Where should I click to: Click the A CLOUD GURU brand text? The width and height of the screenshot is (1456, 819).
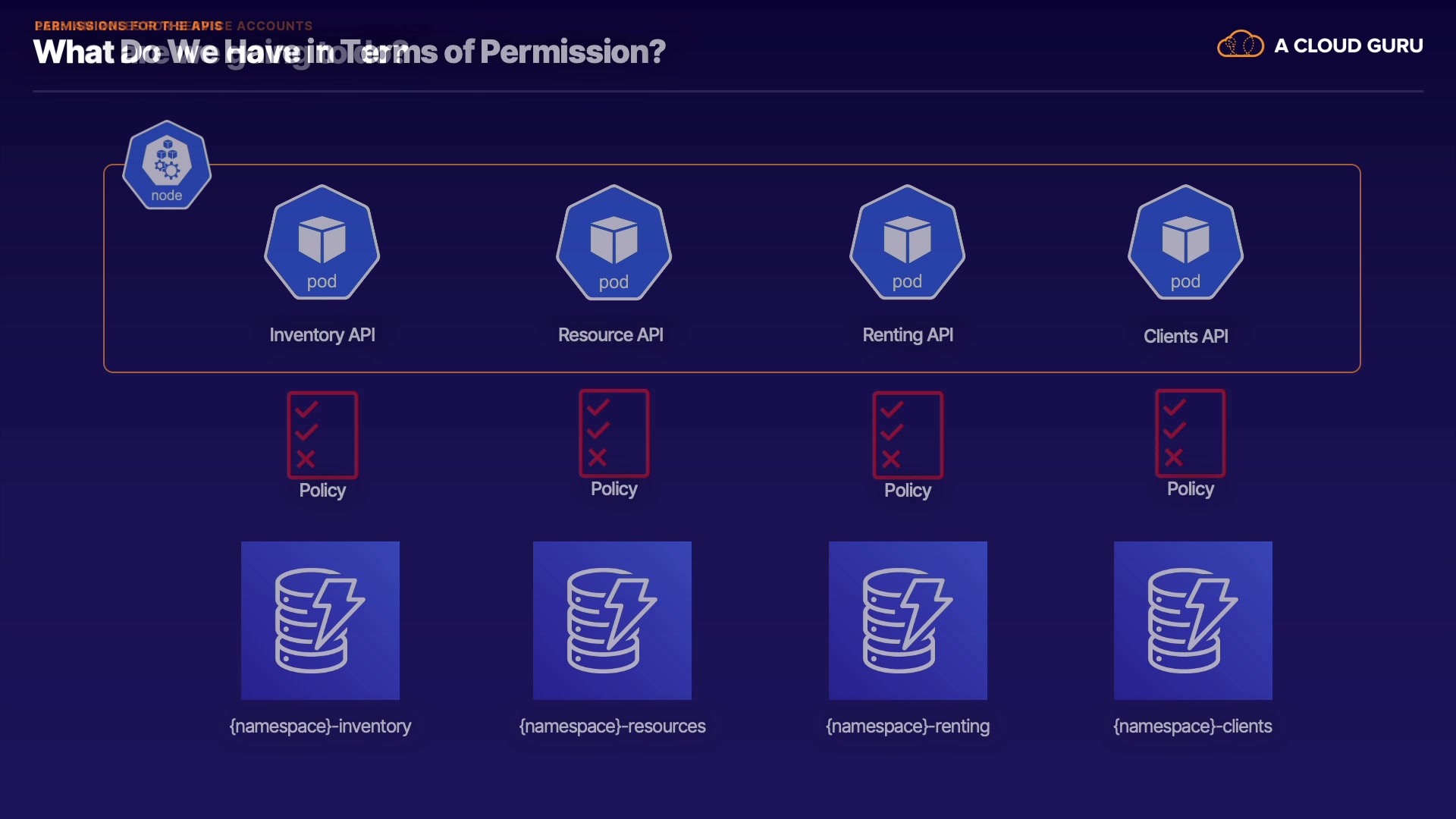[1348, 46]
